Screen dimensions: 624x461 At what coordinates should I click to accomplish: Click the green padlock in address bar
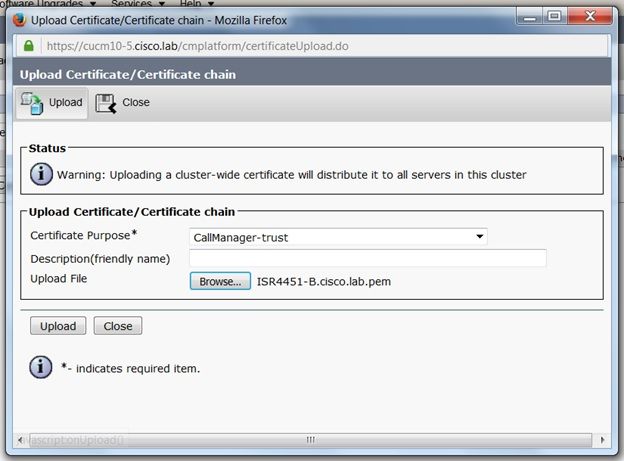click(x=28, y=46)
